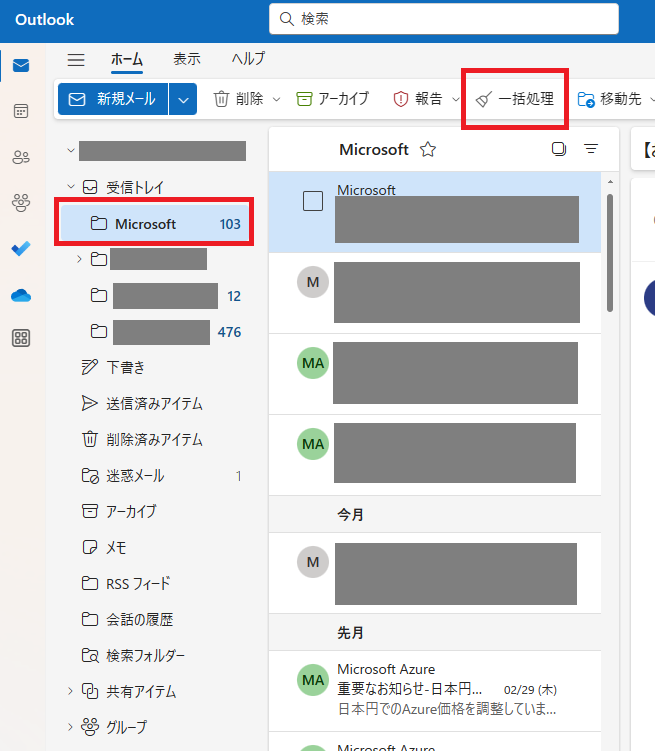
Task: Expand the redacted subfolder below Microsoft
Action: (79, 259)
